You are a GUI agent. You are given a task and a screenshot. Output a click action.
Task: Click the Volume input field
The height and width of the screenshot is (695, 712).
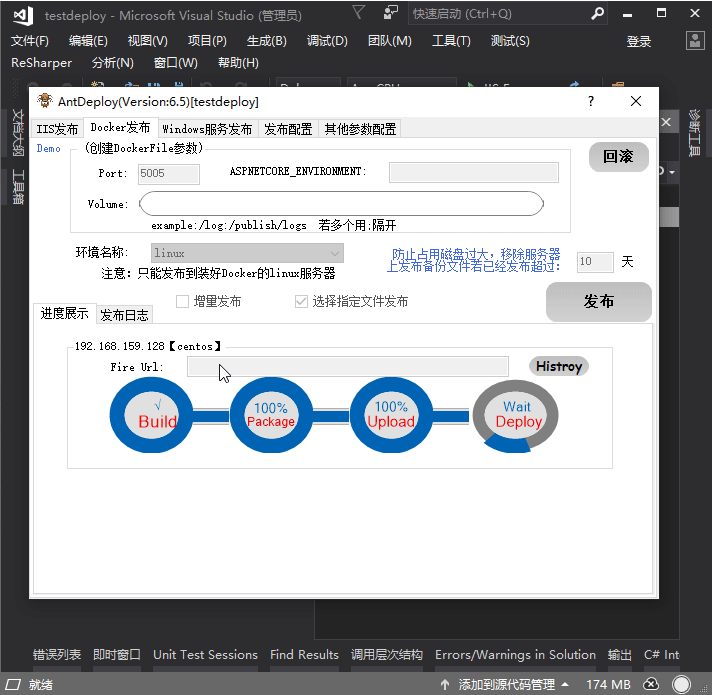341,204
